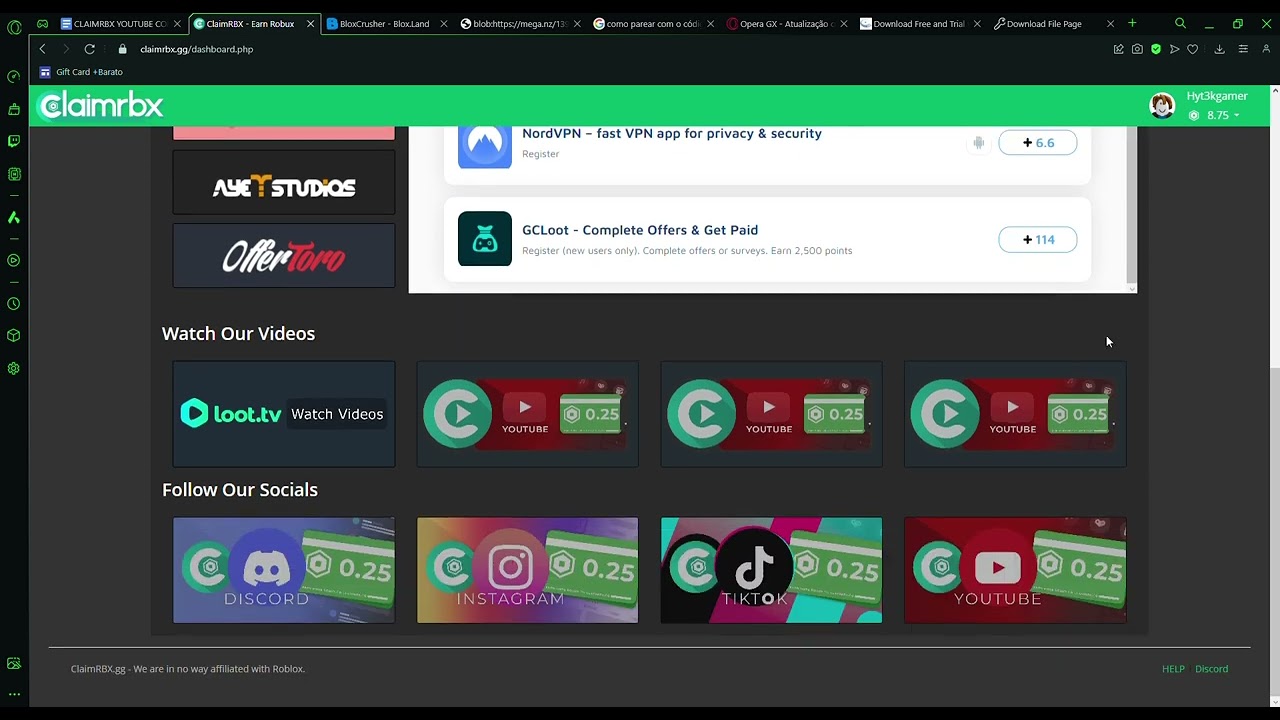Viewport: 1280px width, 720px height.
Task: Claim the +6.6 NordVPN reward
Action: pyautogui.click(x=1037, y=143)
